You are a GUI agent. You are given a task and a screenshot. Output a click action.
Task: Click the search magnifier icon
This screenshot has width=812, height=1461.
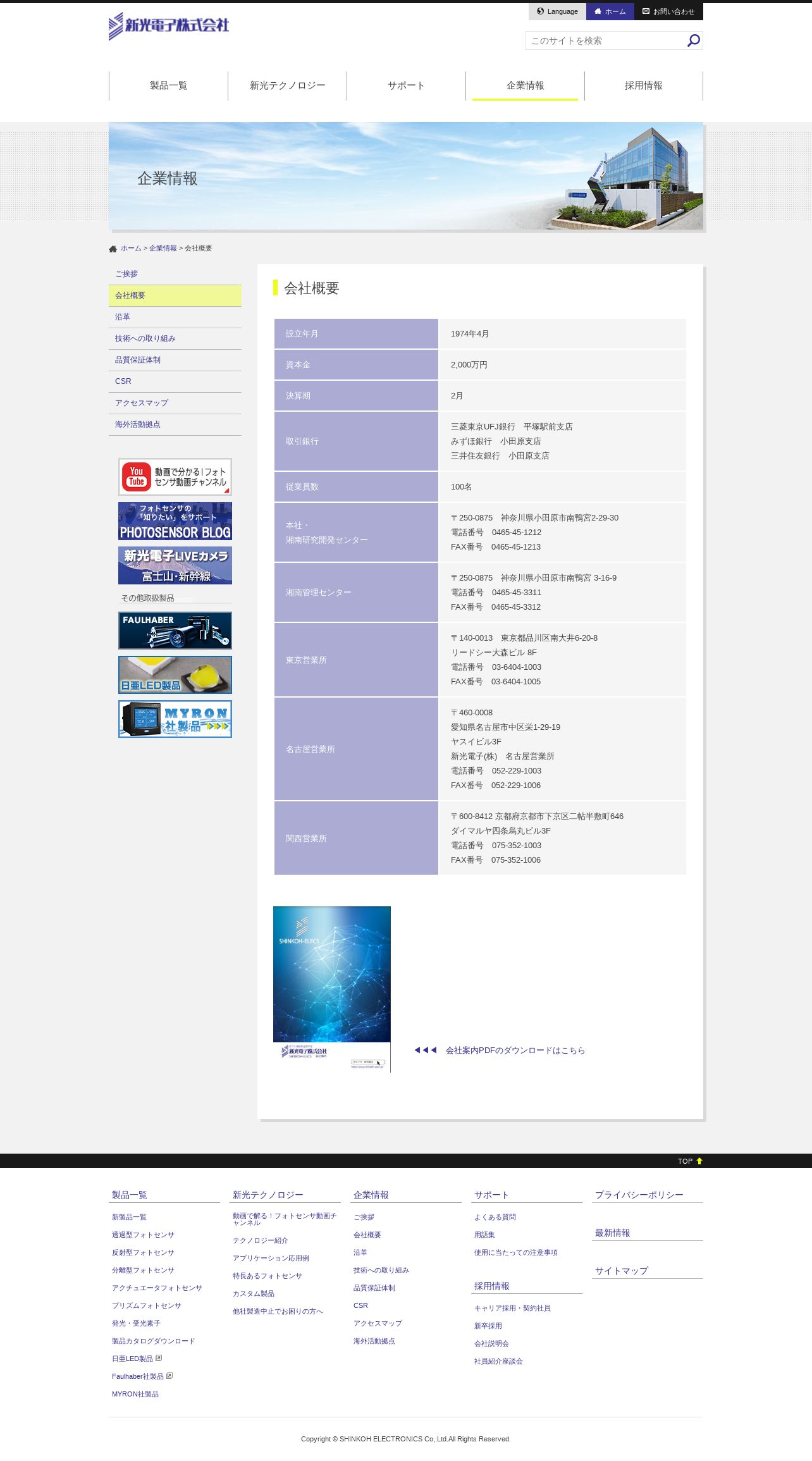(x=693, y=40)
